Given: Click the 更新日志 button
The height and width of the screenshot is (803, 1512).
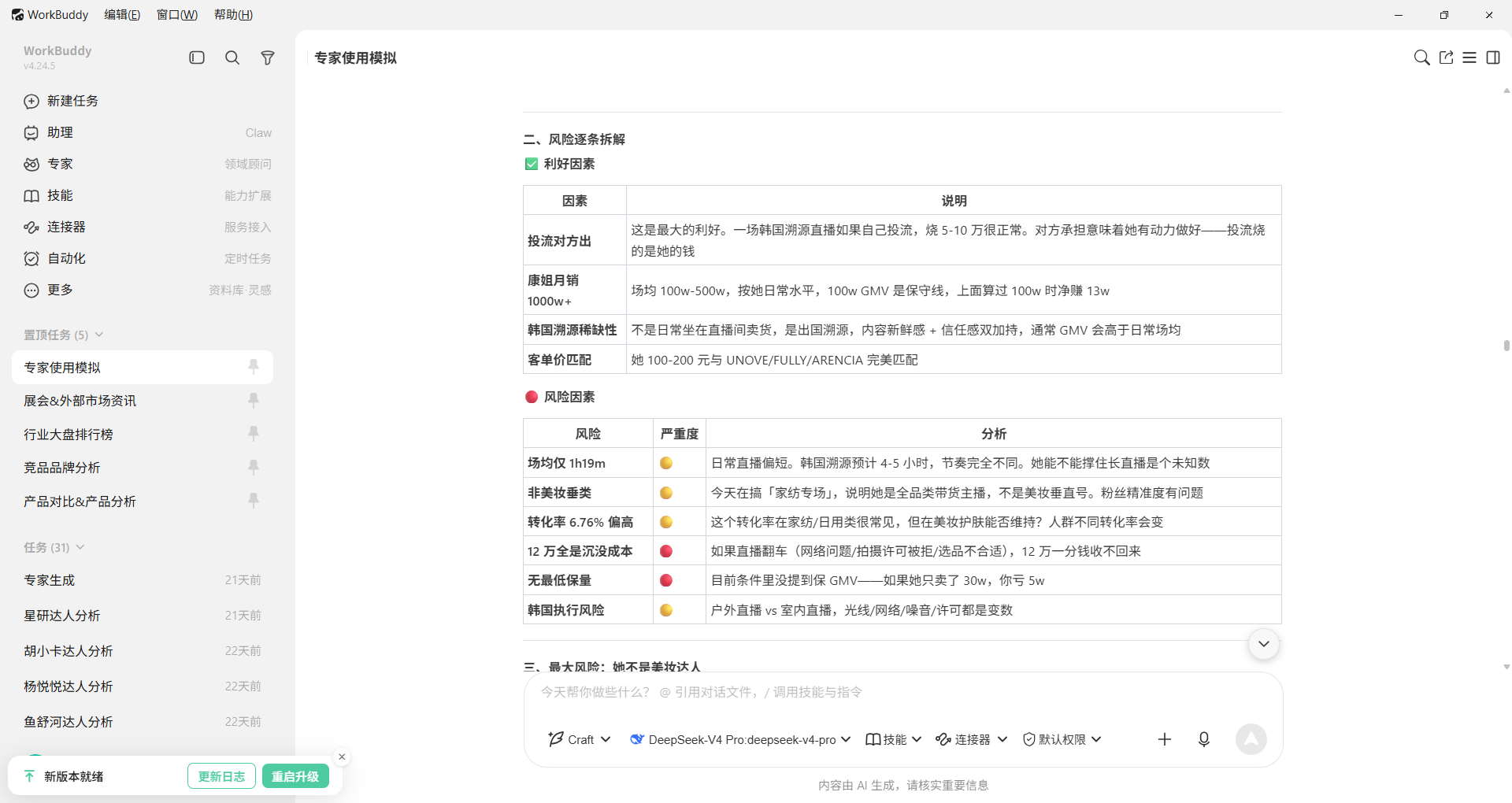Looking at the screenshot, I should click(221, 776).
